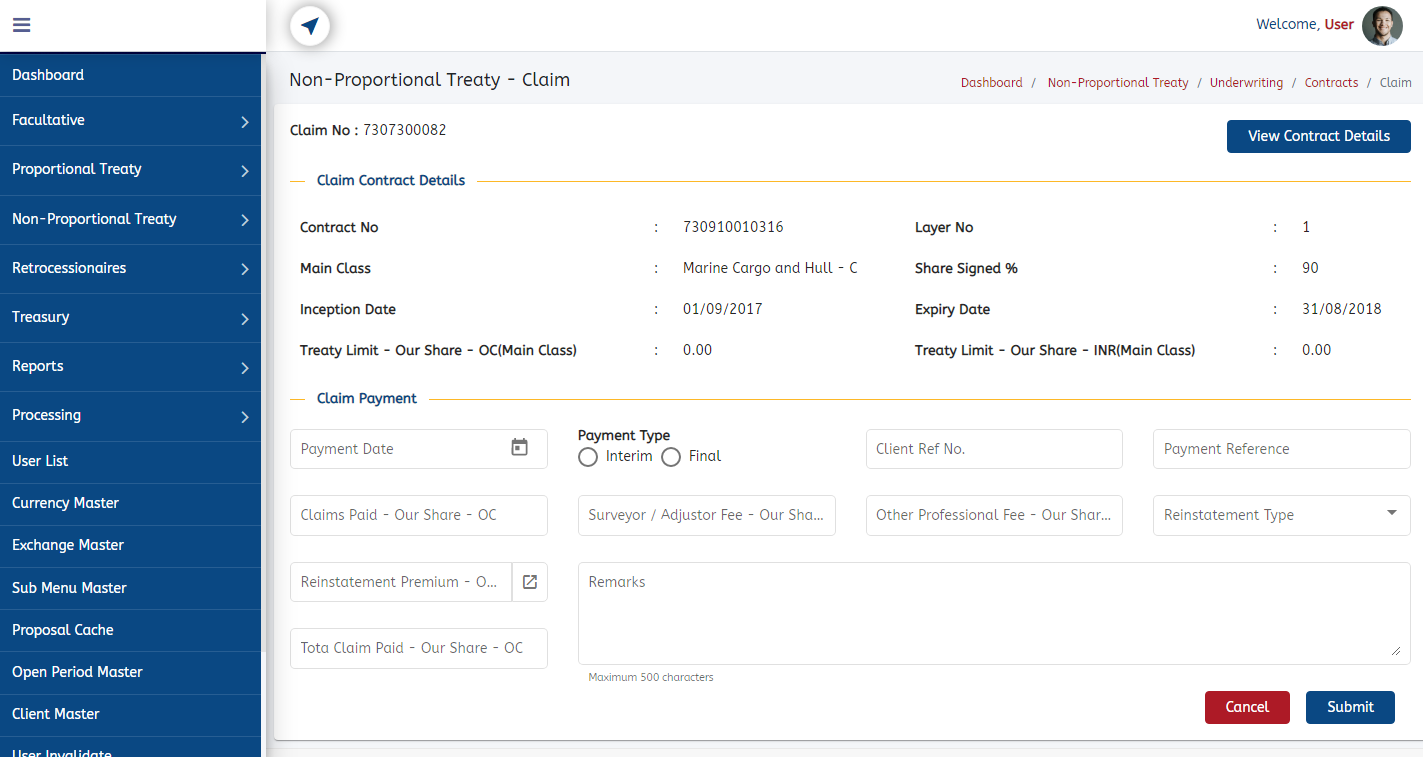
Task: Open Exchange Master in the sidebar
Action: [x=131, y=545]
